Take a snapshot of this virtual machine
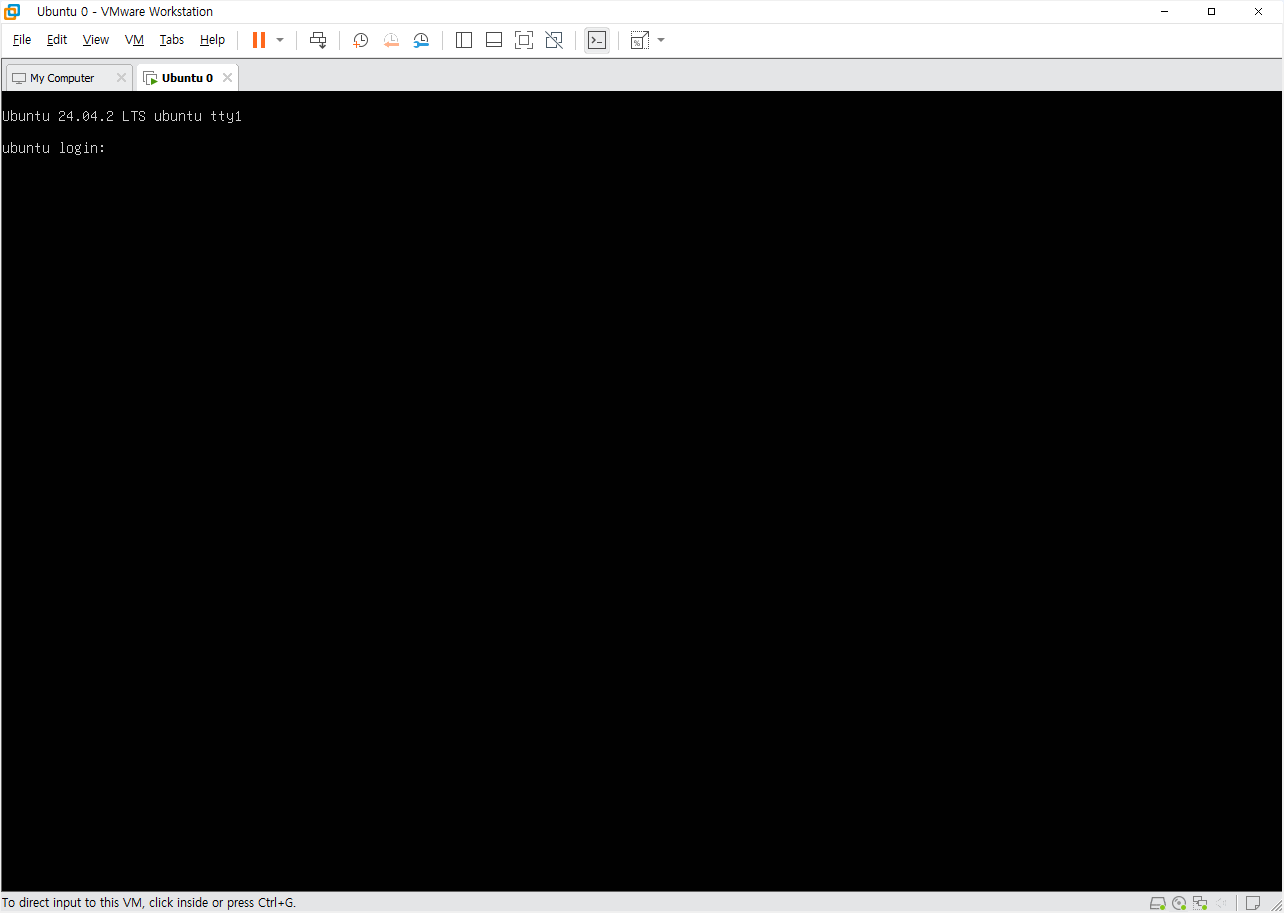Screen dimensions: 1284x913 [x=360, y=40]
